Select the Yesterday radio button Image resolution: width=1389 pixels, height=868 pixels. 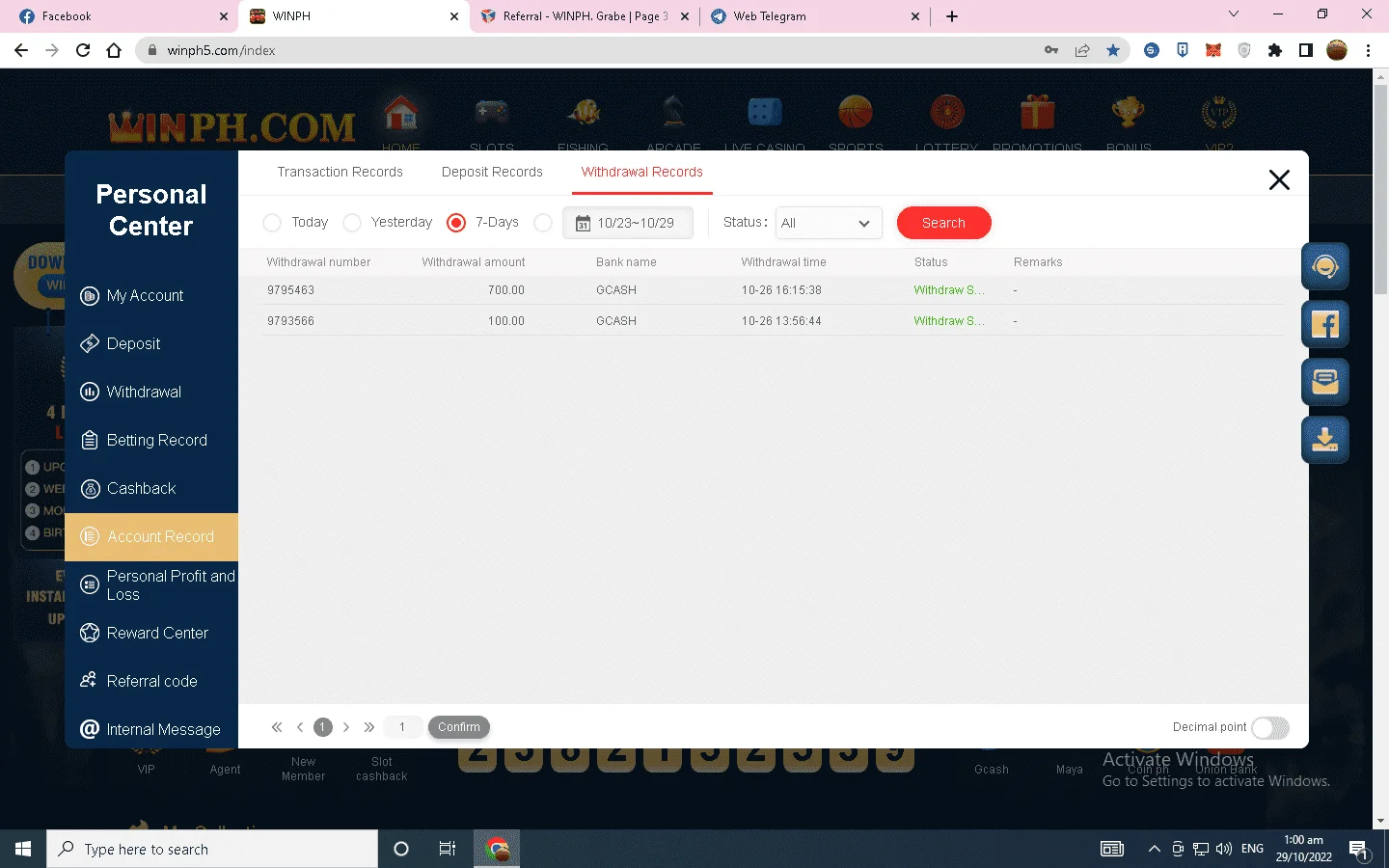(x=352, y=223)
